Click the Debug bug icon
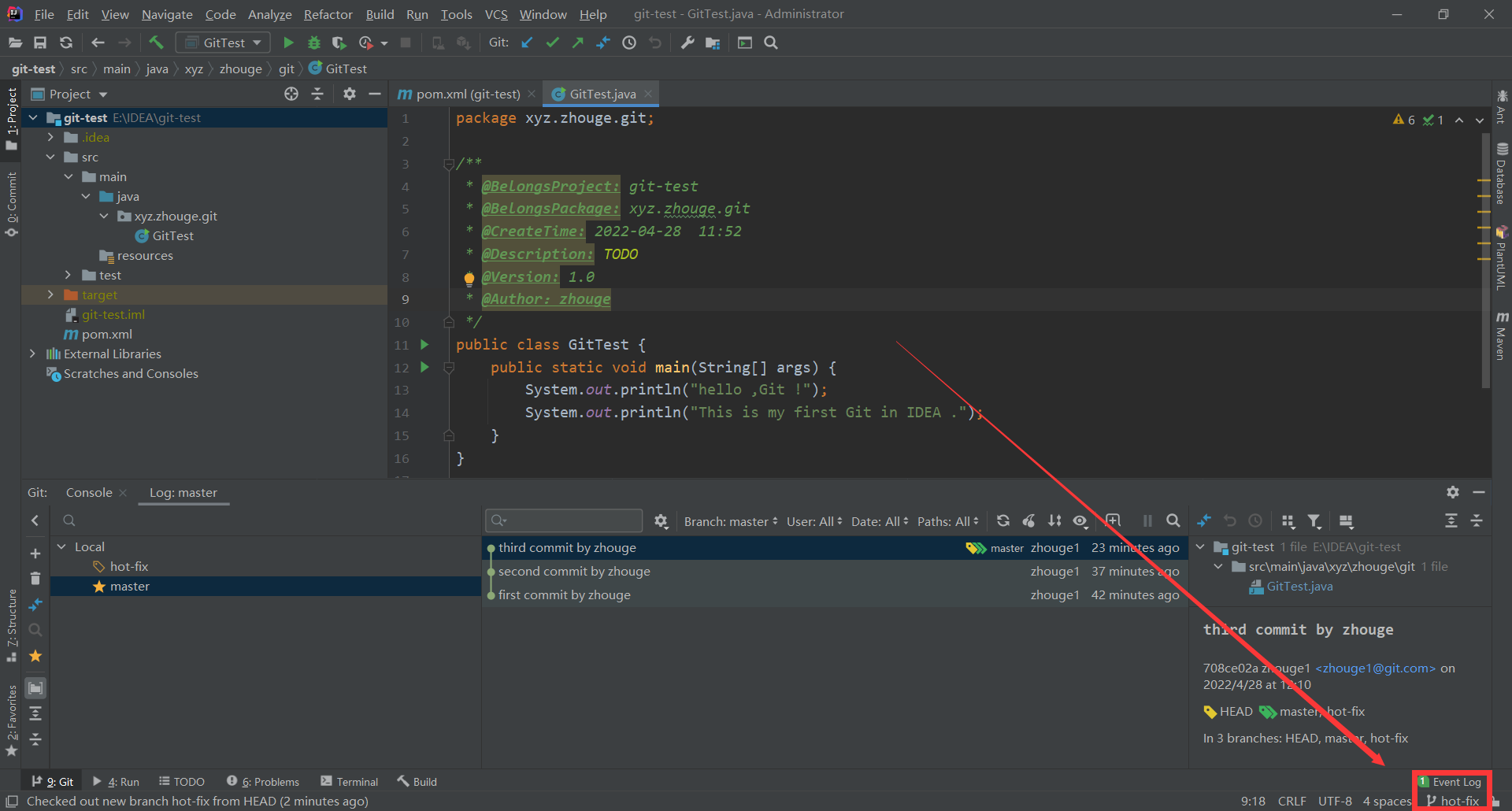Screen dimensions: 1512x811 [x=313, y=43]
